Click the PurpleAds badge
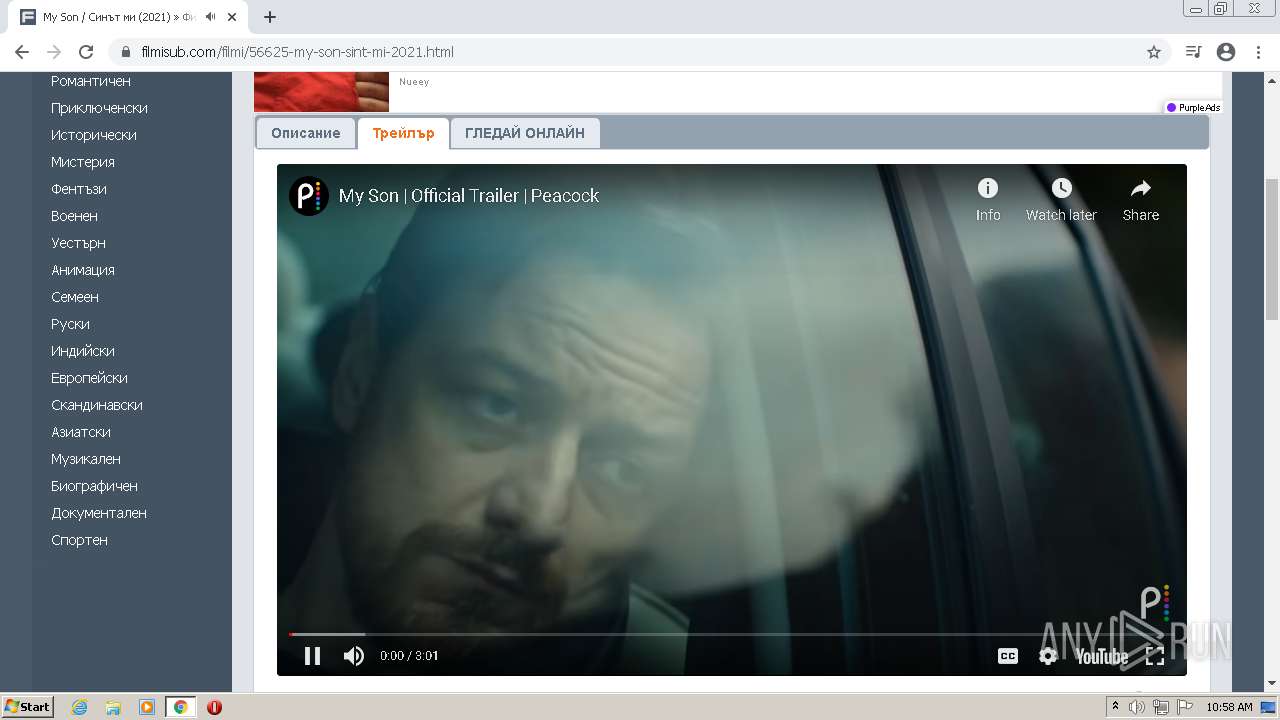The height and width of the screenshot is (720, 1280). tap(1193, 108)
